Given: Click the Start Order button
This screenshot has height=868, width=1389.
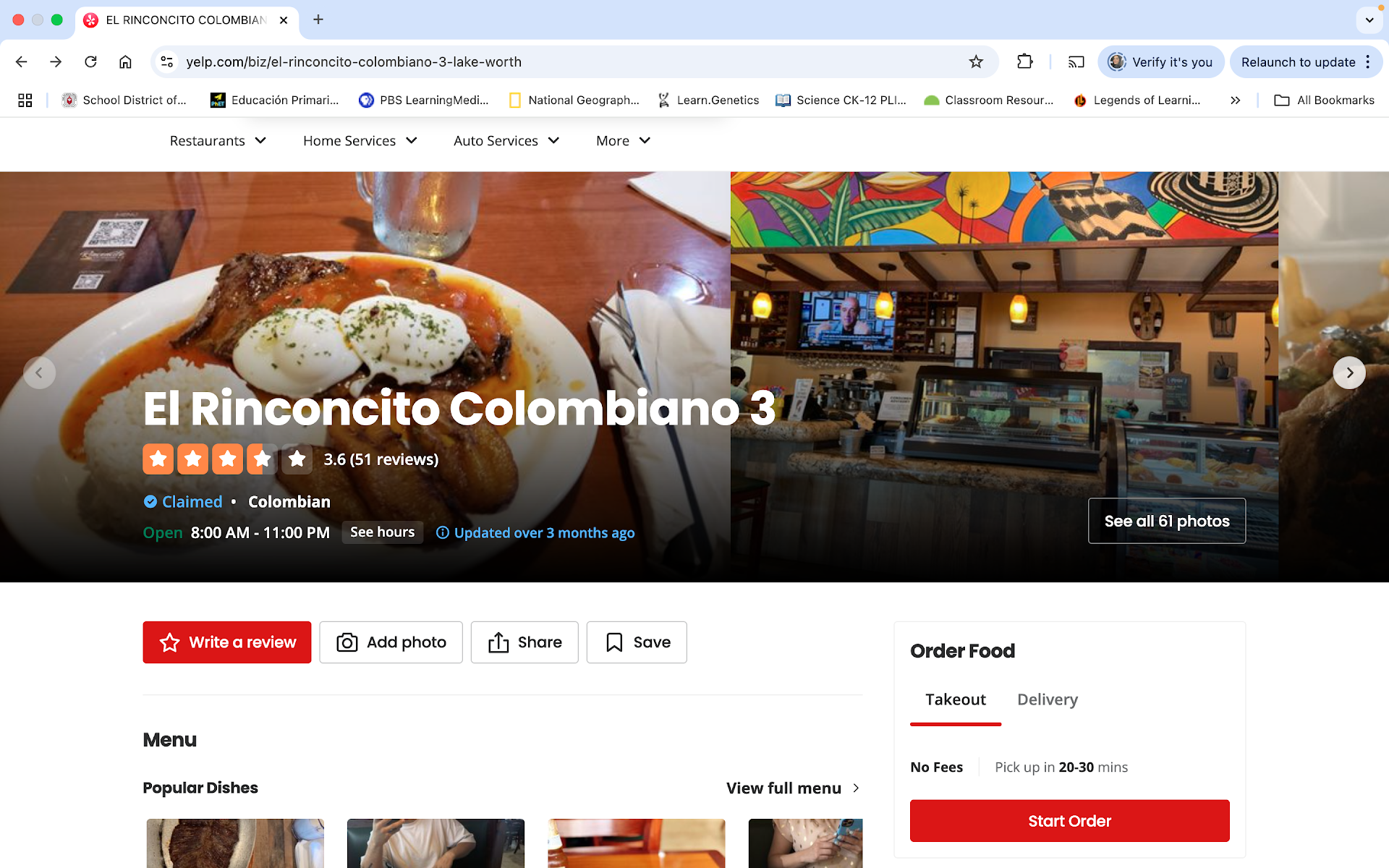Looking at the screenshot, I should [1069, 820].
